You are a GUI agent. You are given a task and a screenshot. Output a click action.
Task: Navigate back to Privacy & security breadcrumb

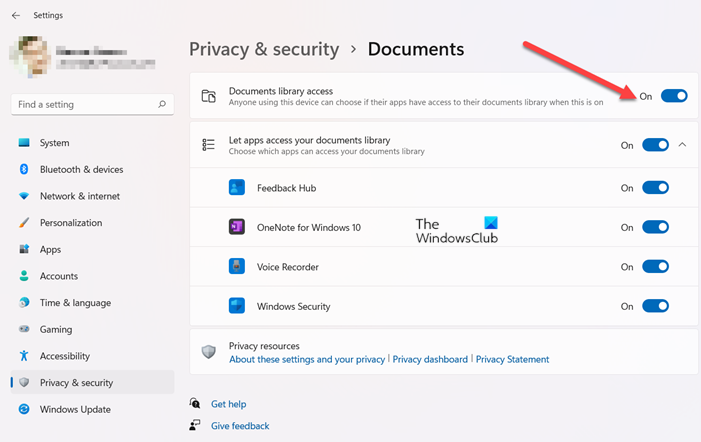[x=264, y=49]
